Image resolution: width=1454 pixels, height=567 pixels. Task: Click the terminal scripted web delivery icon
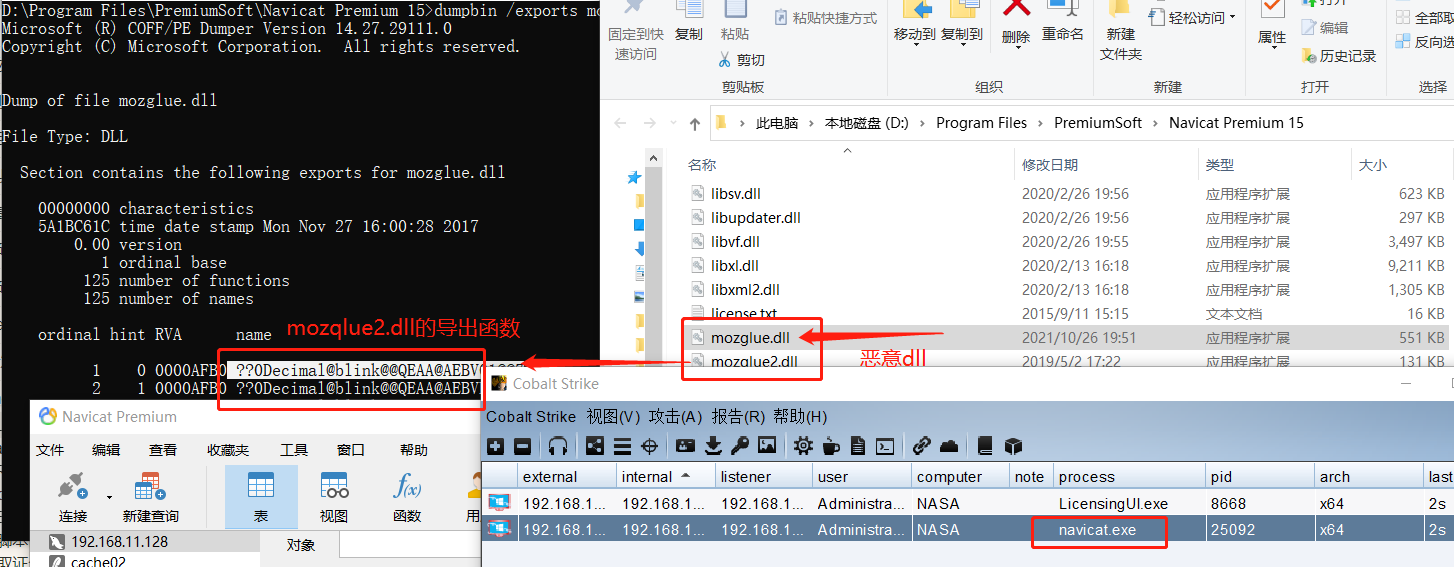[885, 446]
